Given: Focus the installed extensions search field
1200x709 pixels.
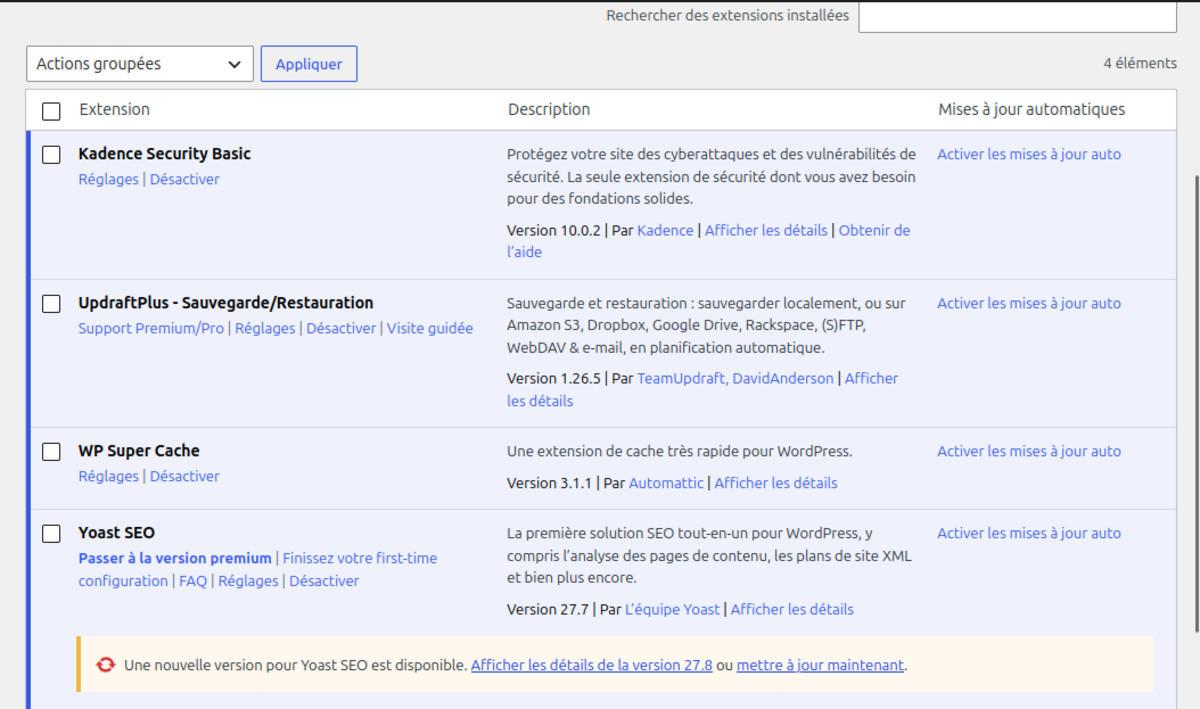Looking at the screenshot, I should (1017, 16).
